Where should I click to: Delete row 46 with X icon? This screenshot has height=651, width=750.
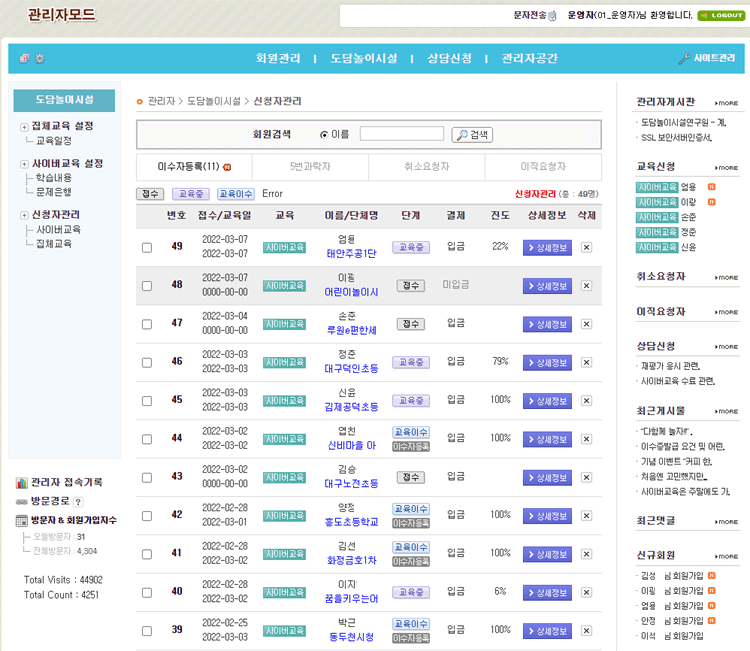click(x=586, y=362)
